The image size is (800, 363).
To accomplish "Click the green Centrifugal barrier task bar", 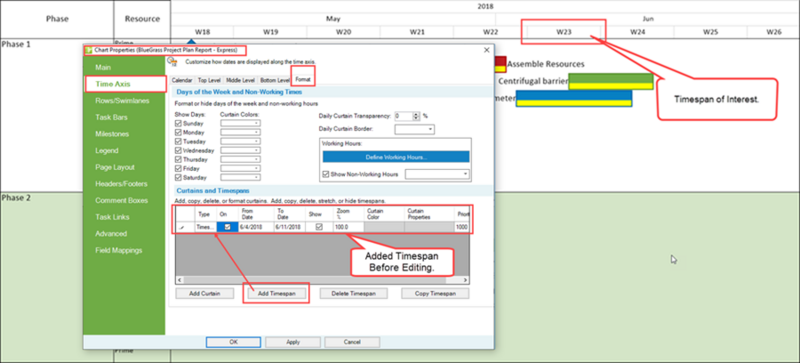I will 611,81.
